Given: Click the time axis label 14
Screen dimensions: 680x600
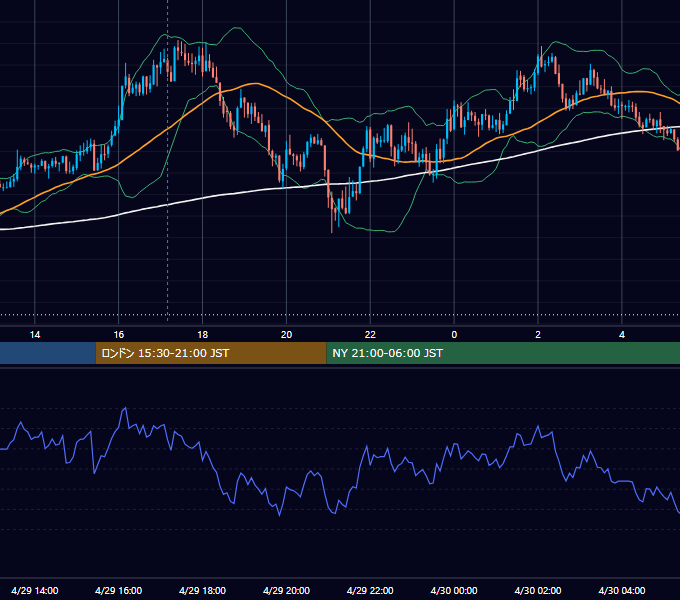Looking at the screenshot, I should tap(35, 335).
